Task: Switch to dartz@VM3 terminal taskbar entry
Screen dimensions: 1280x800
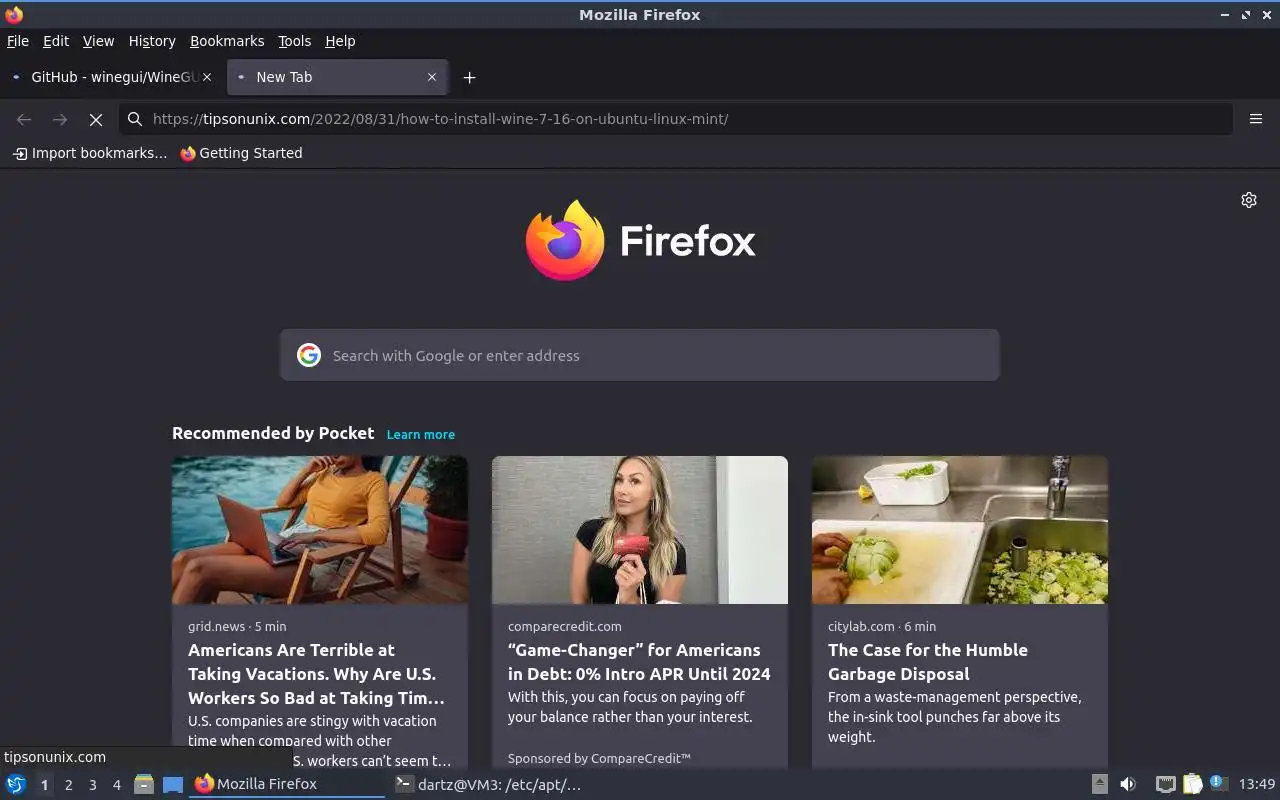Action: 488,784
